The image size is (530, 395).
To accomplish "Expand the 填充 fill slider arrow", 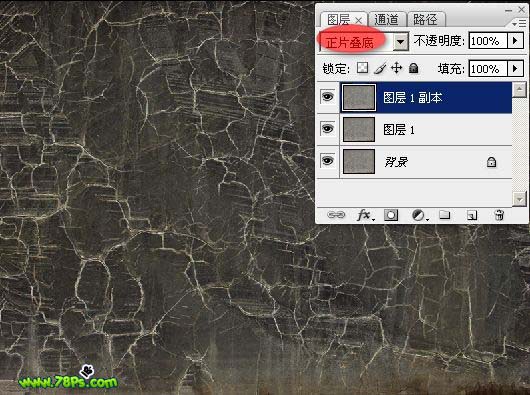I will 515,69.
